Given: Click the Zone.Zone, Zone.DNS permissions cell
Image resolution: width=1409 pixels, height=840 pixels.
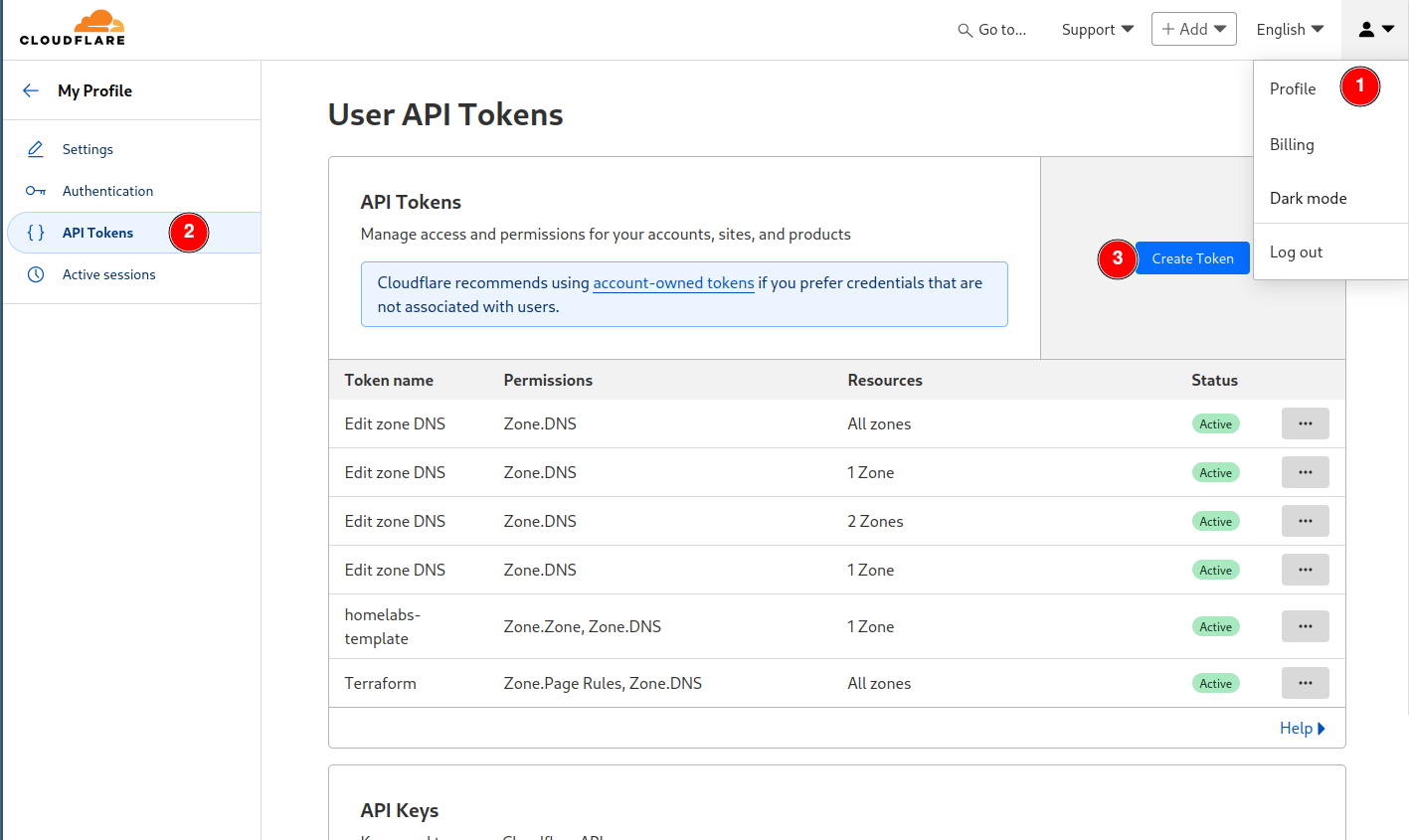Looking at the screenshot, I should coord(582,626).
